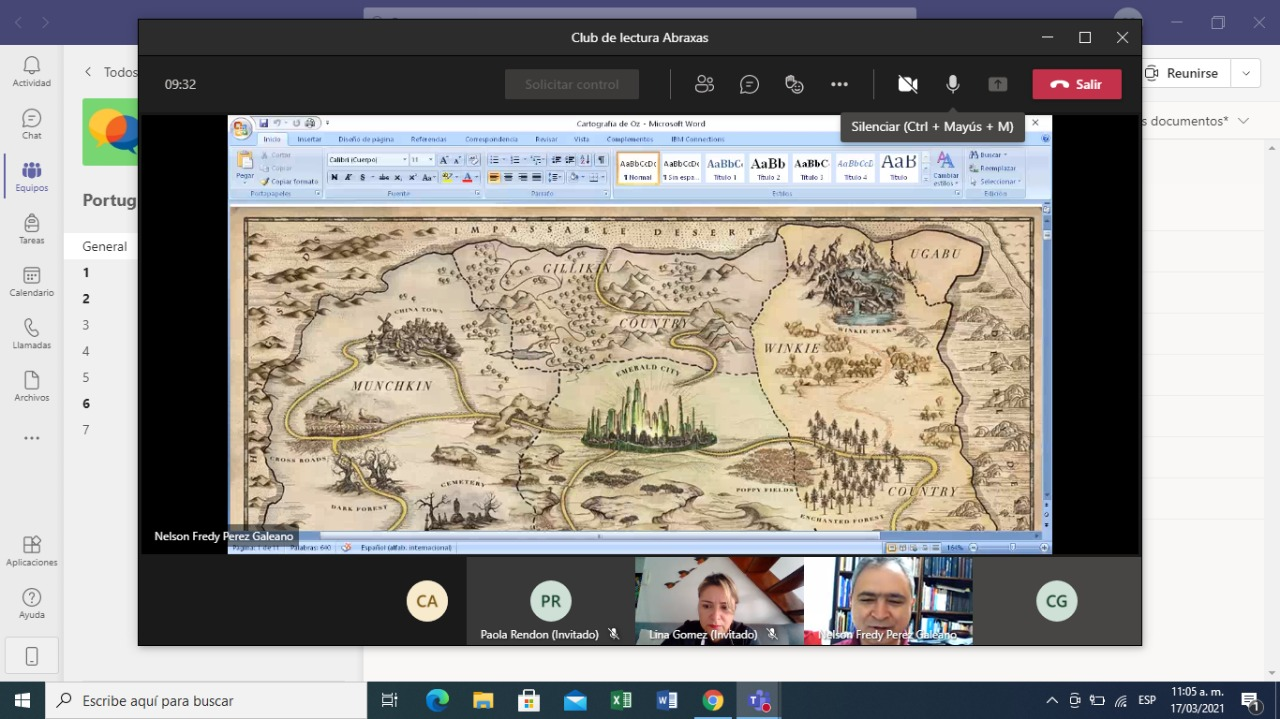Open channel 4 in the team list

pyautogui.click(x=86, y=351)
